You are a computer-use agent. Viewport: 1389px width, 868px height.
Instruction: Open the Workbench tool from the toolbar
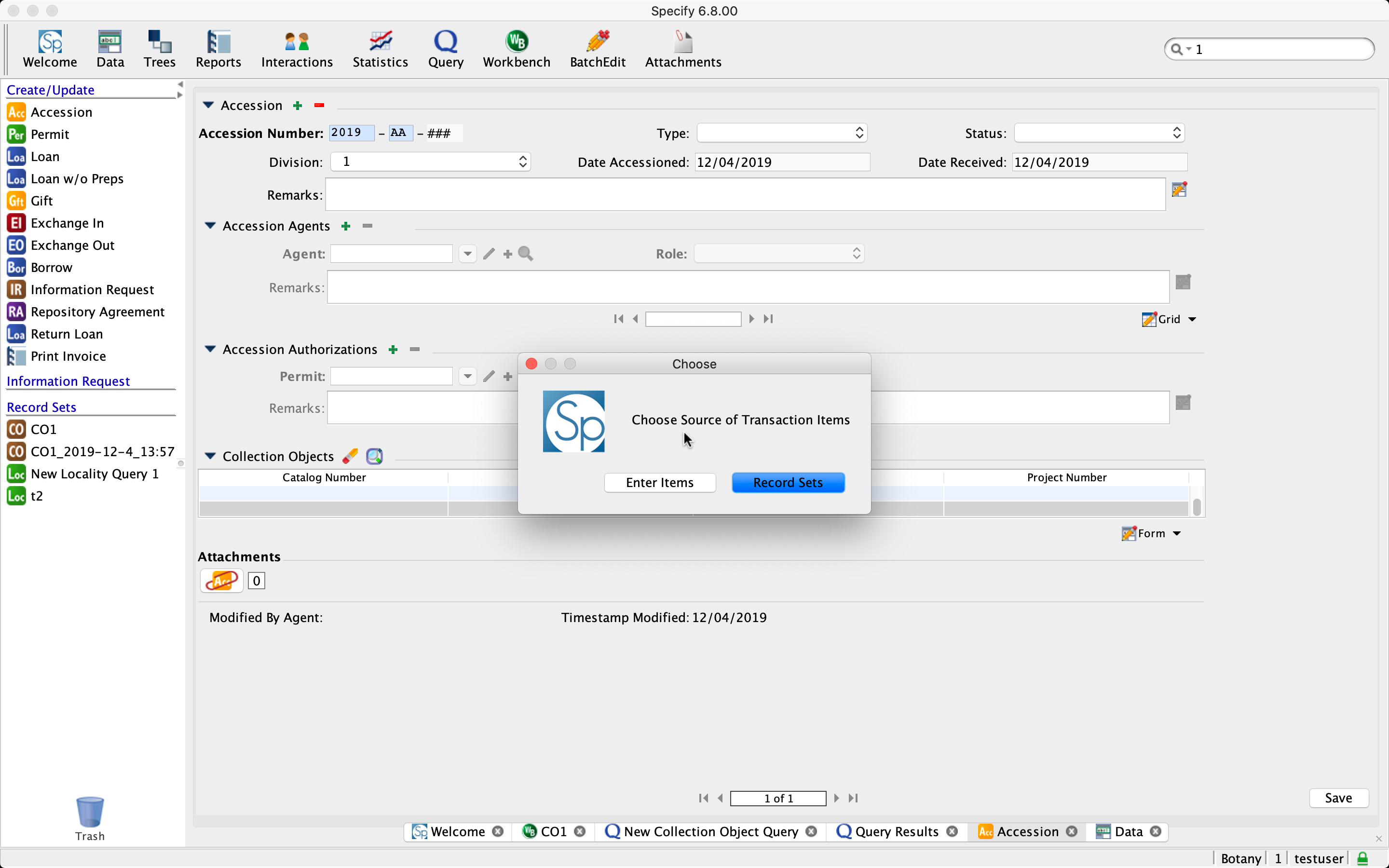point(516,49)
